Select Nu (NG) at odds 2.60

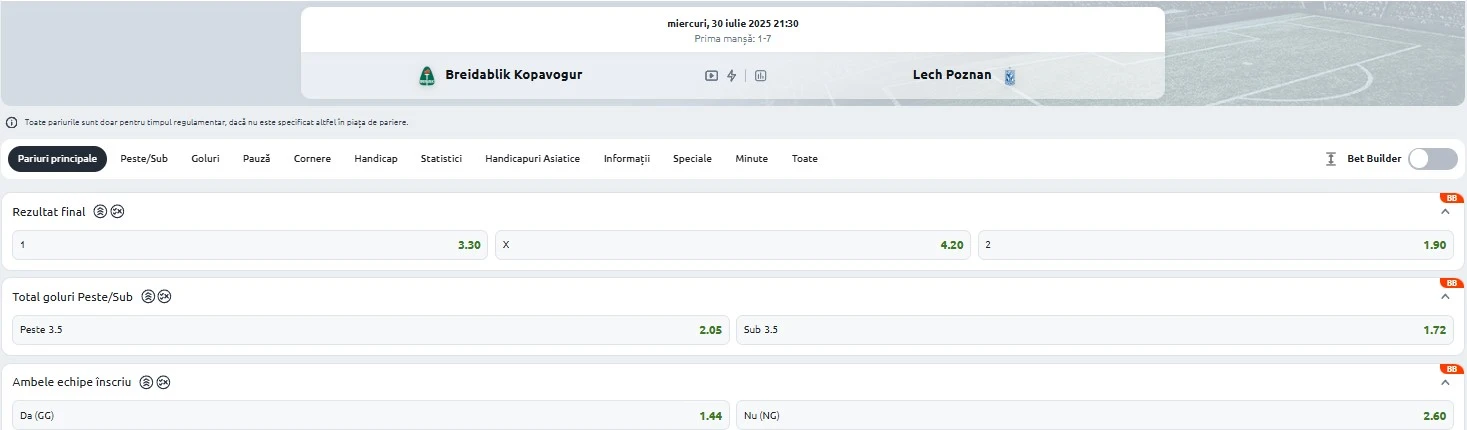tap(1095, 415)
